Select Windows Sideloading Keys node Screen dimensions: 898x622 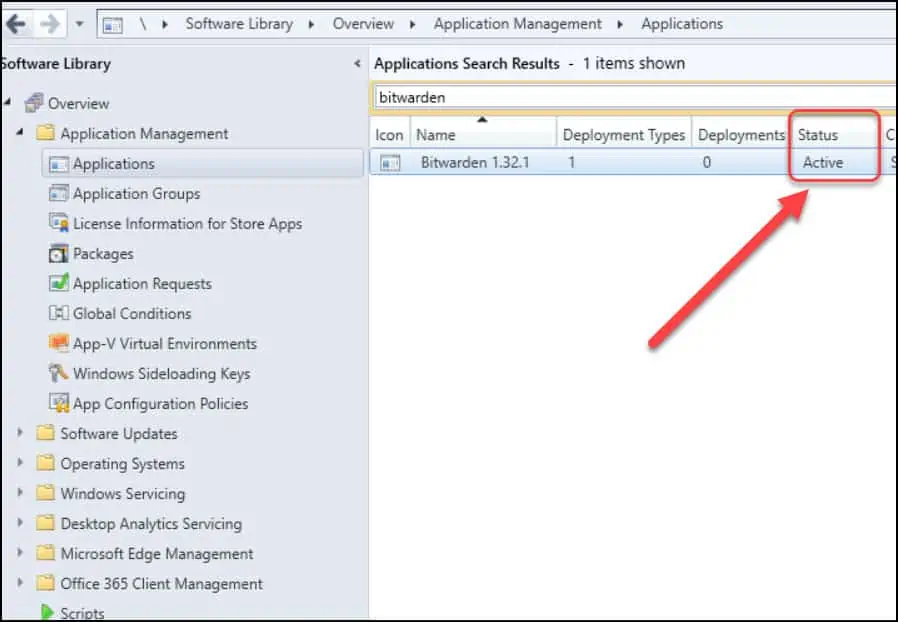click(x=162, y=373)
